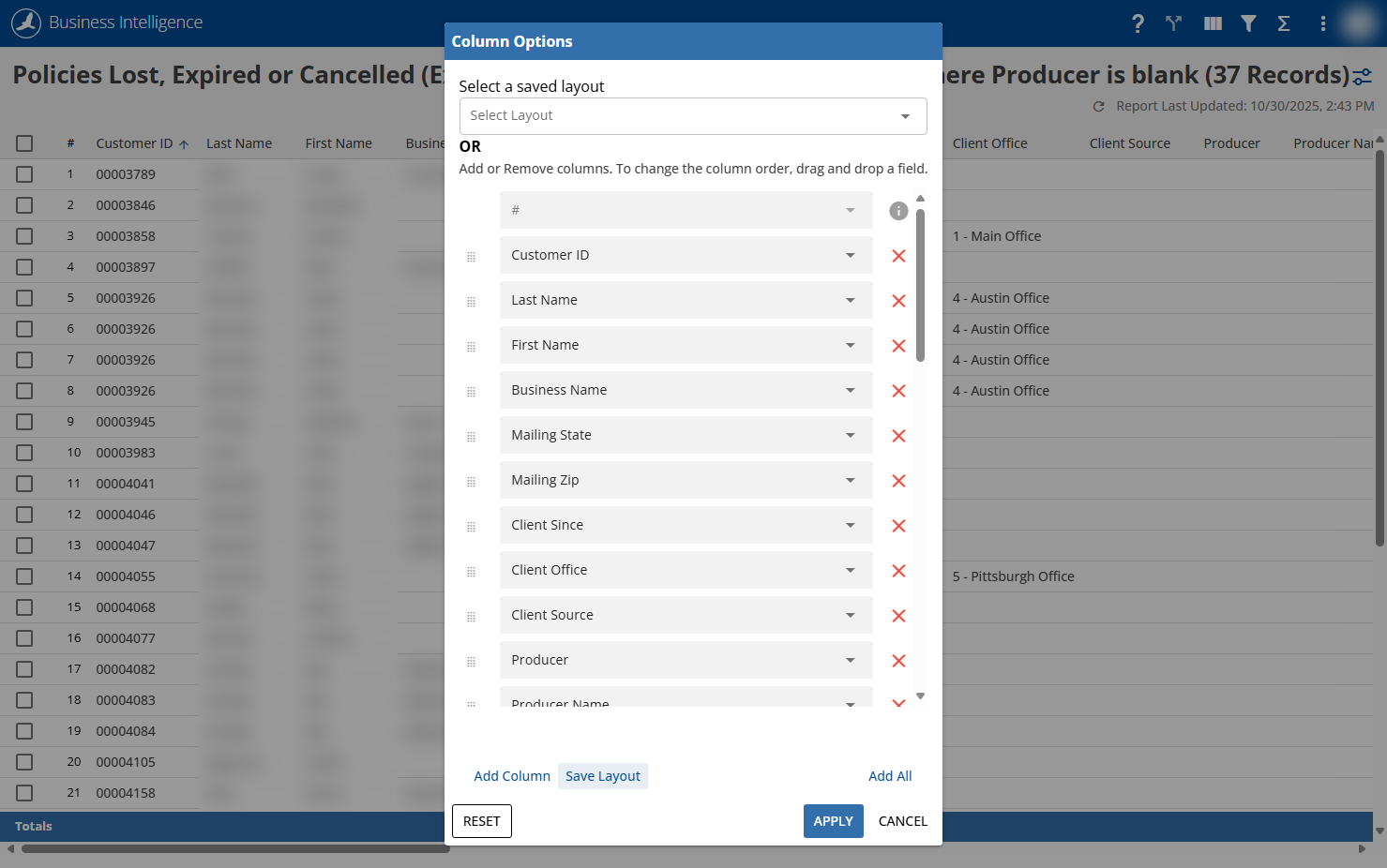This screenshot has height=868, width=1387.
Task: Click the info icon beside # column
Action: (x=898, y=211)
